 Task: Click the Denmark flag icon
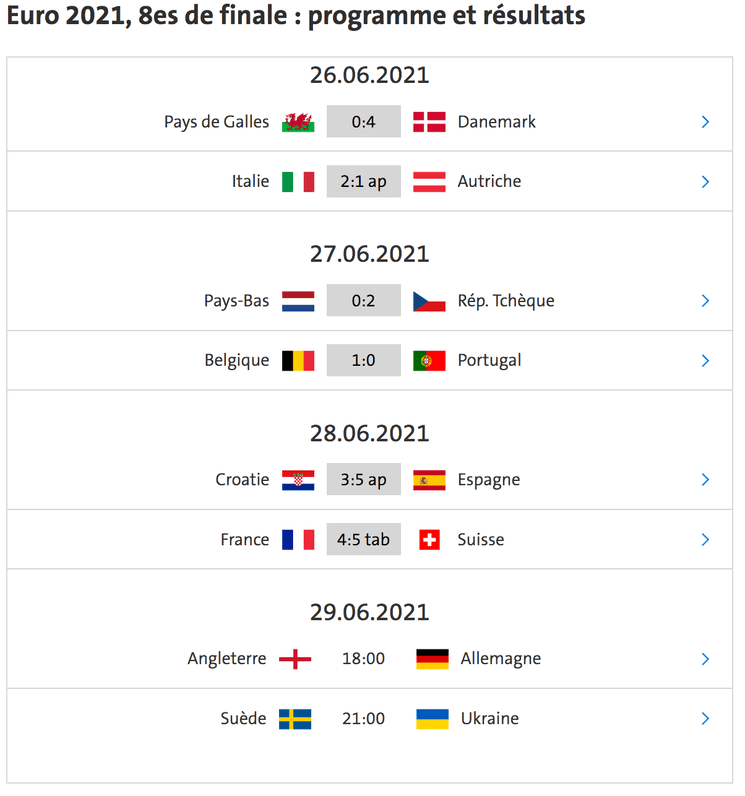click(429, 122)
